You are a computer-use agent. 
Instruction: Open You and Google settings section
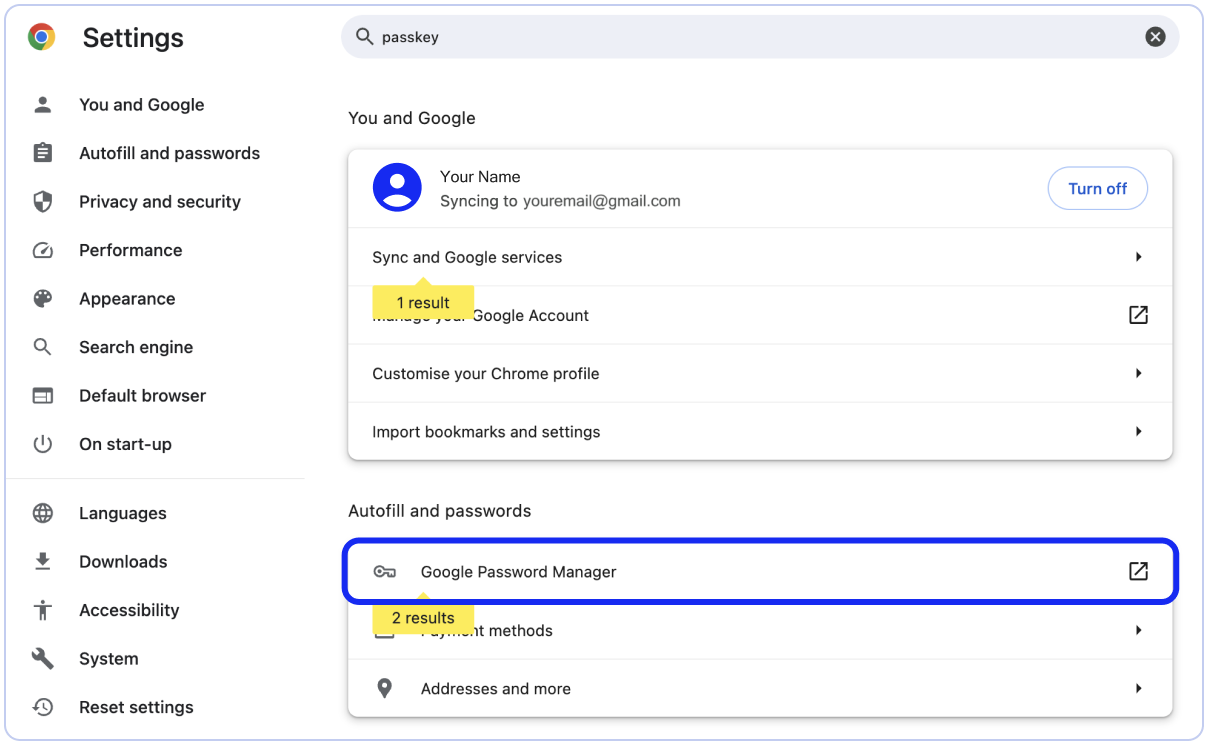(142, 104)
